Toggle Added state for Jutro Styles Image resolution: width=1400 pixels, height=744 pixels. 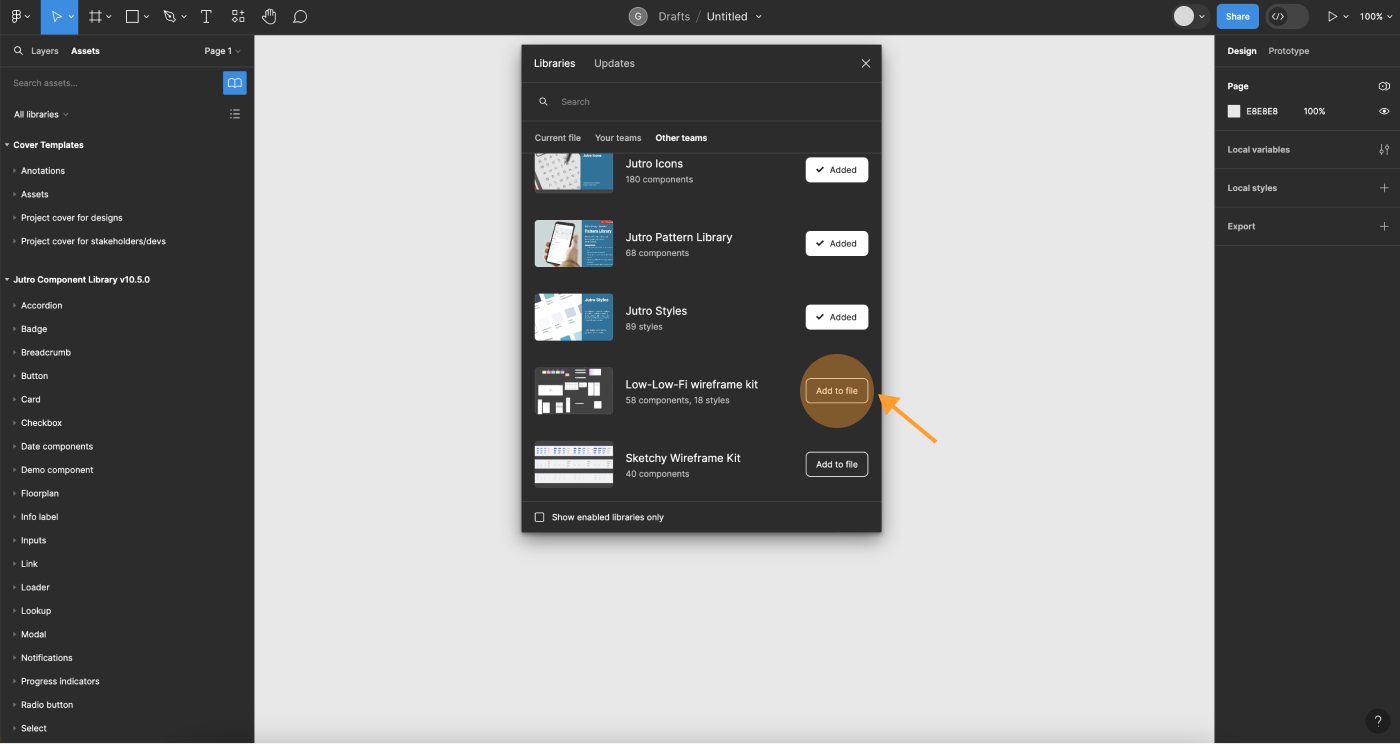[x=837, y=317]
